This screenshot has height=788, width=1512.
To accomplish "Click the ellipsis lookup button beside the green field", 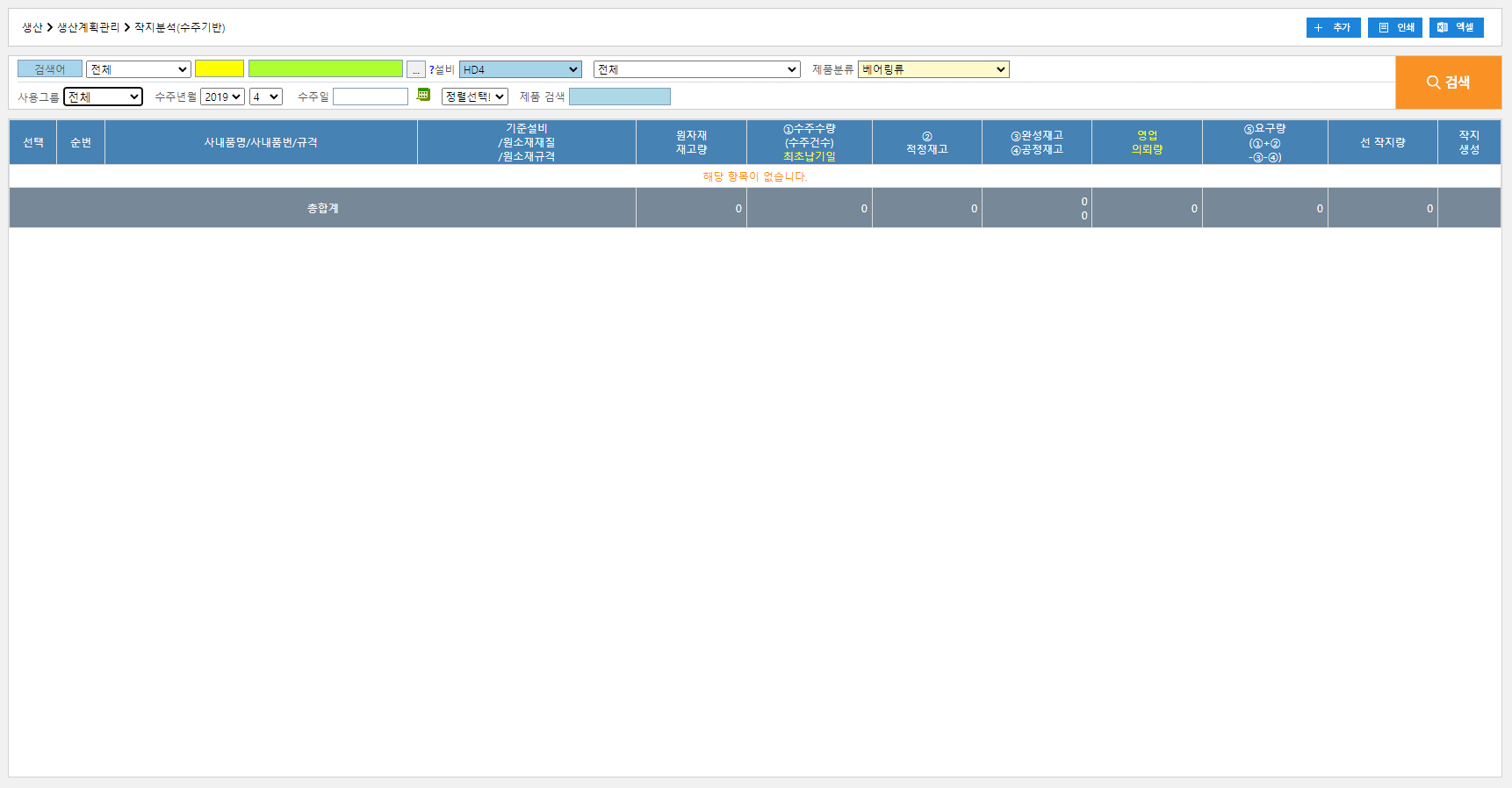I will pyautogui.click(x=416, y=70).
